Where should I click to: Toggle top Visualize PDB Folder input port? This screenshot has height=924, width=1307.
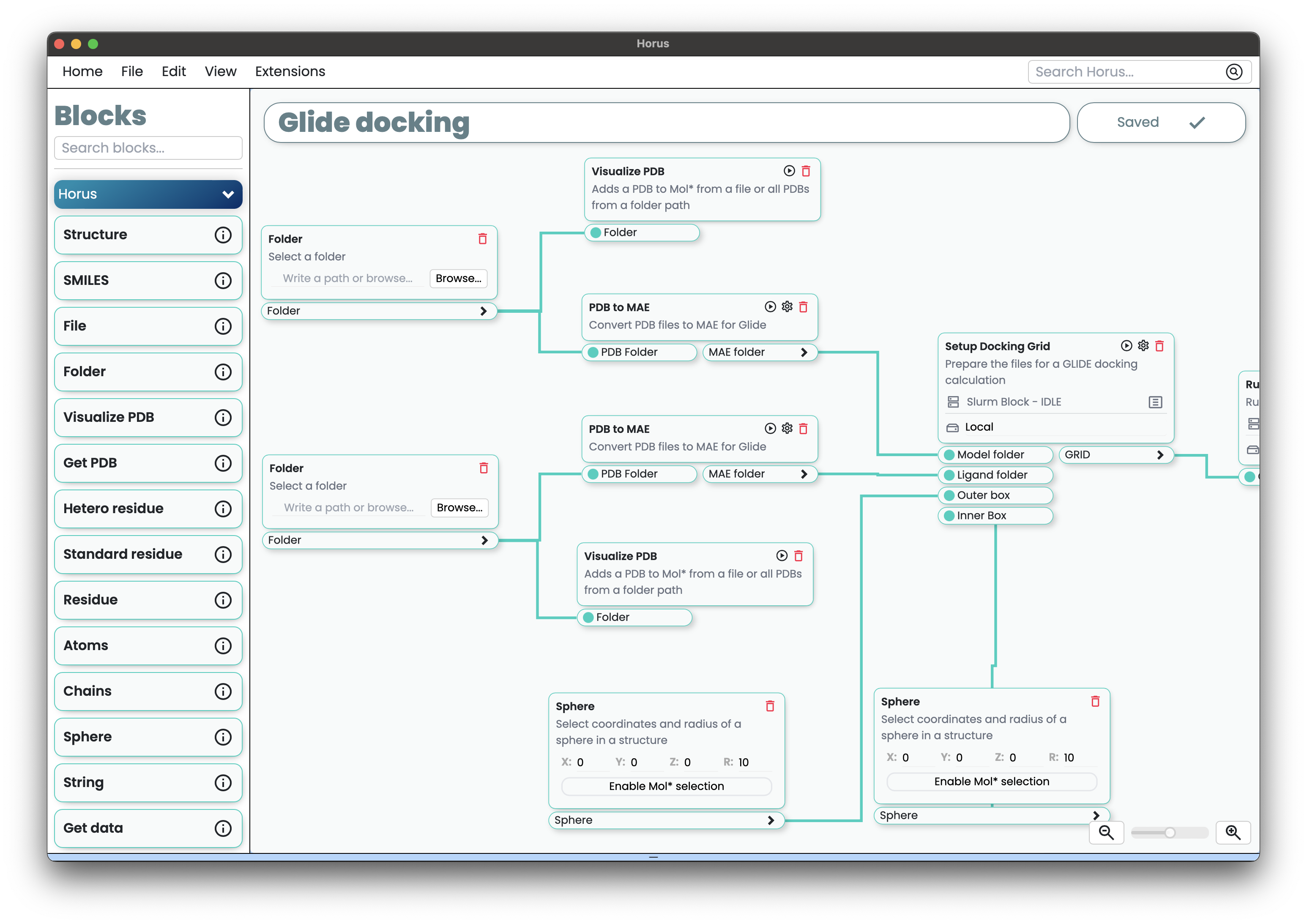click(596, 232)
